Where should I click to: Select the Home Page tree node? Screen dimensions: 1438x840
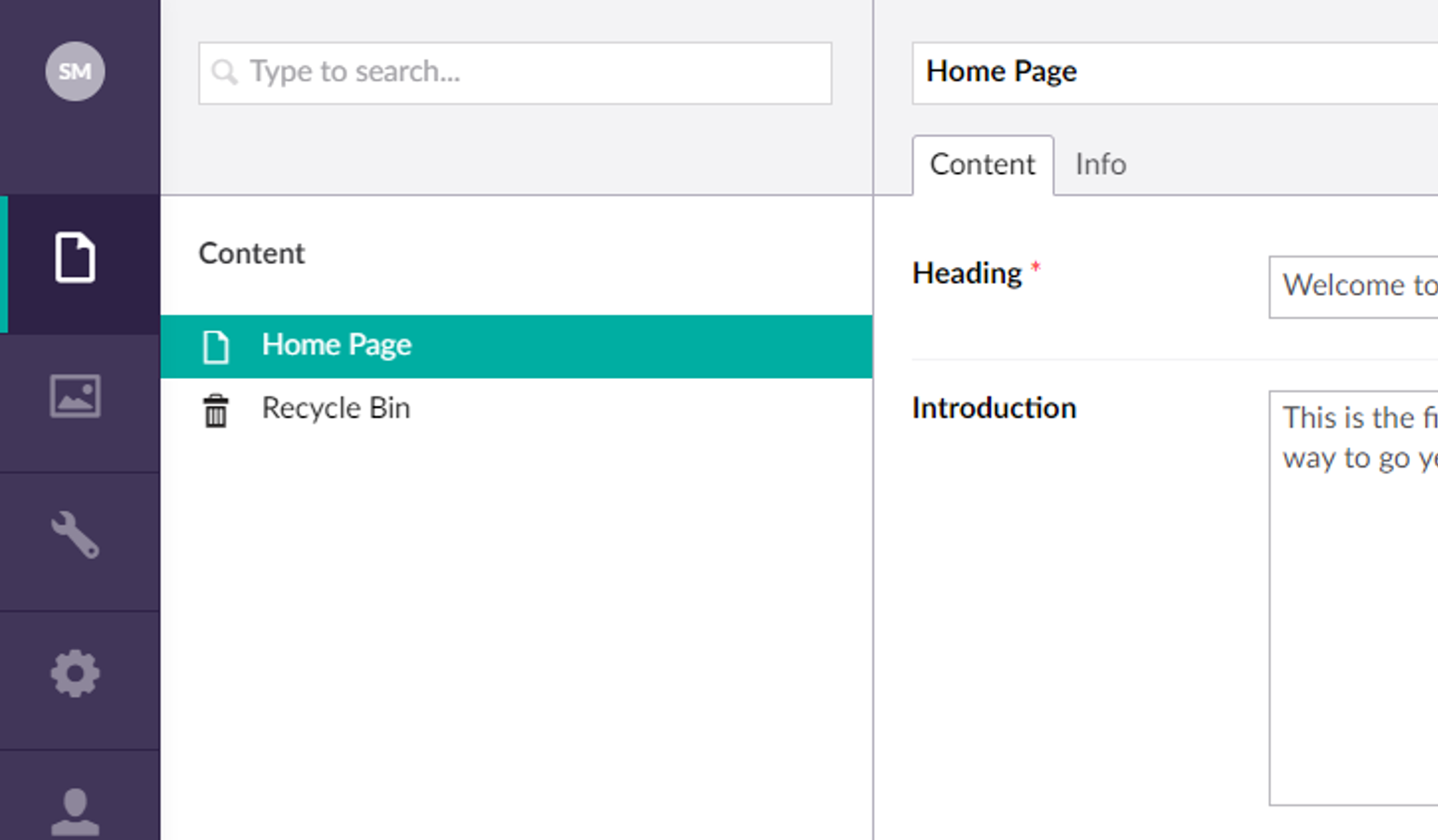pos(336,345)
